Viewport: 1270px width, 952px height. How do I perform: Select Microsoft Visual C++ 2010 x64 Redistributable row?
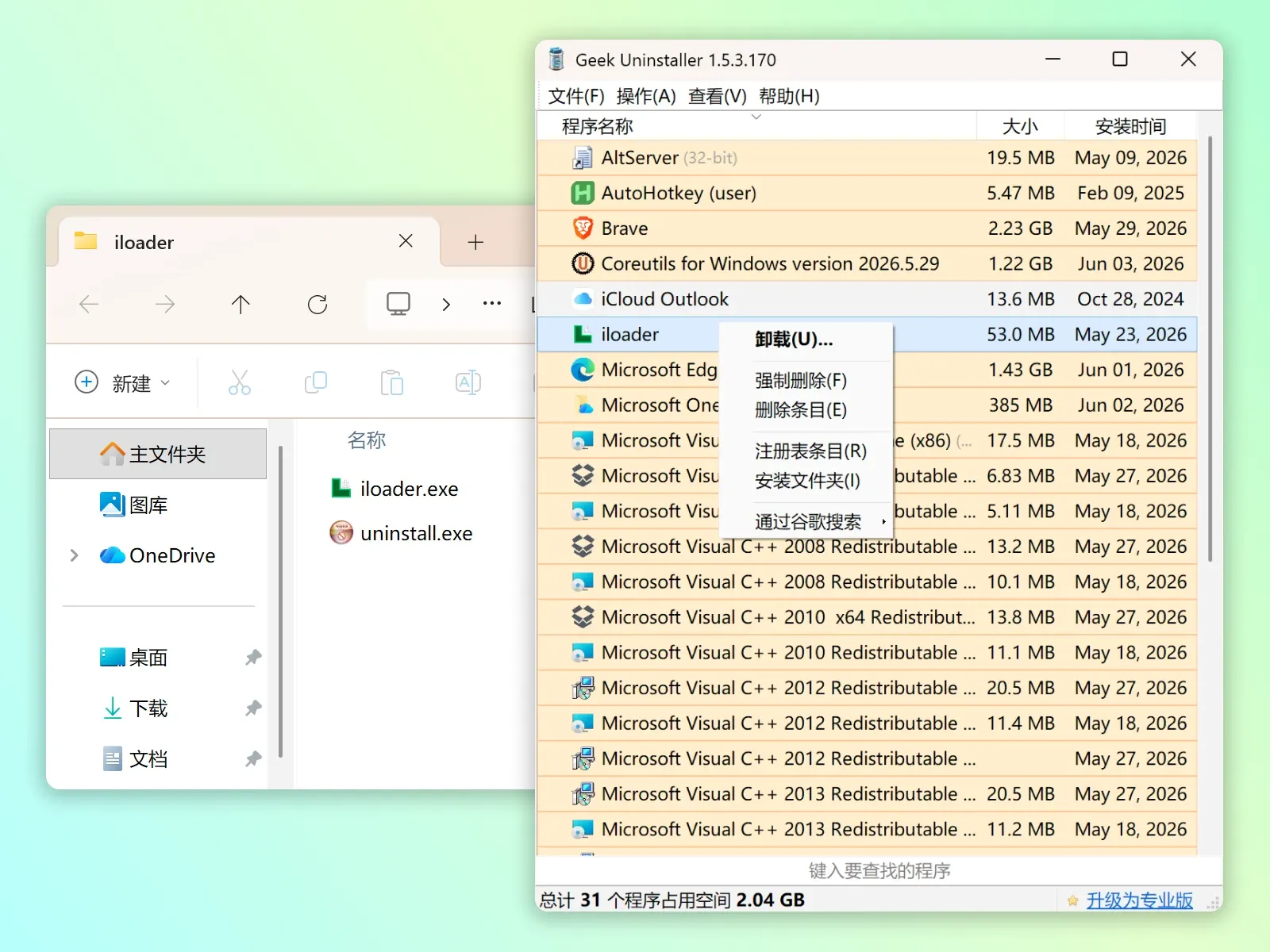pos(868,617)
